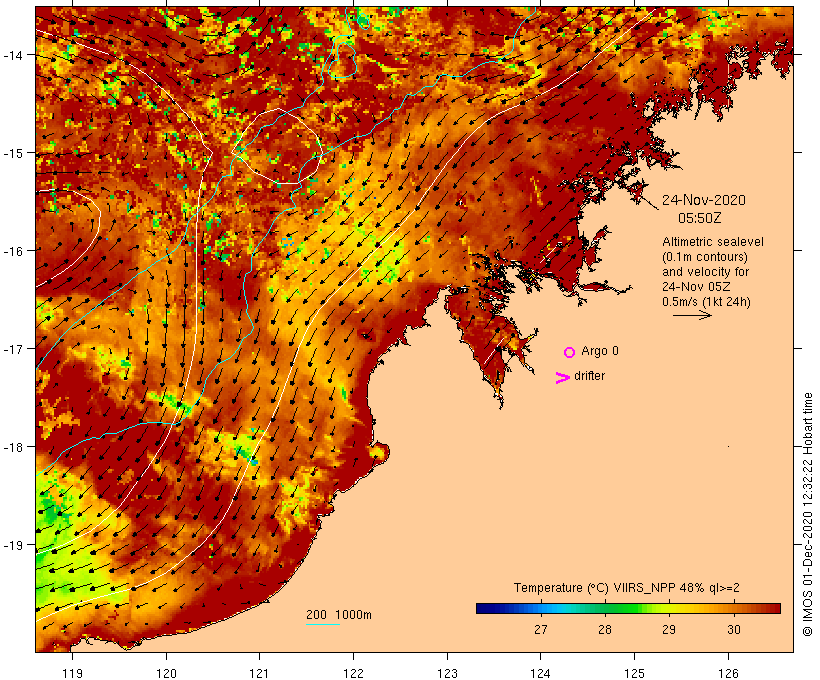Click the 124 longitude axis label
This screenshot has width=820, height=680.
point(541,673)
